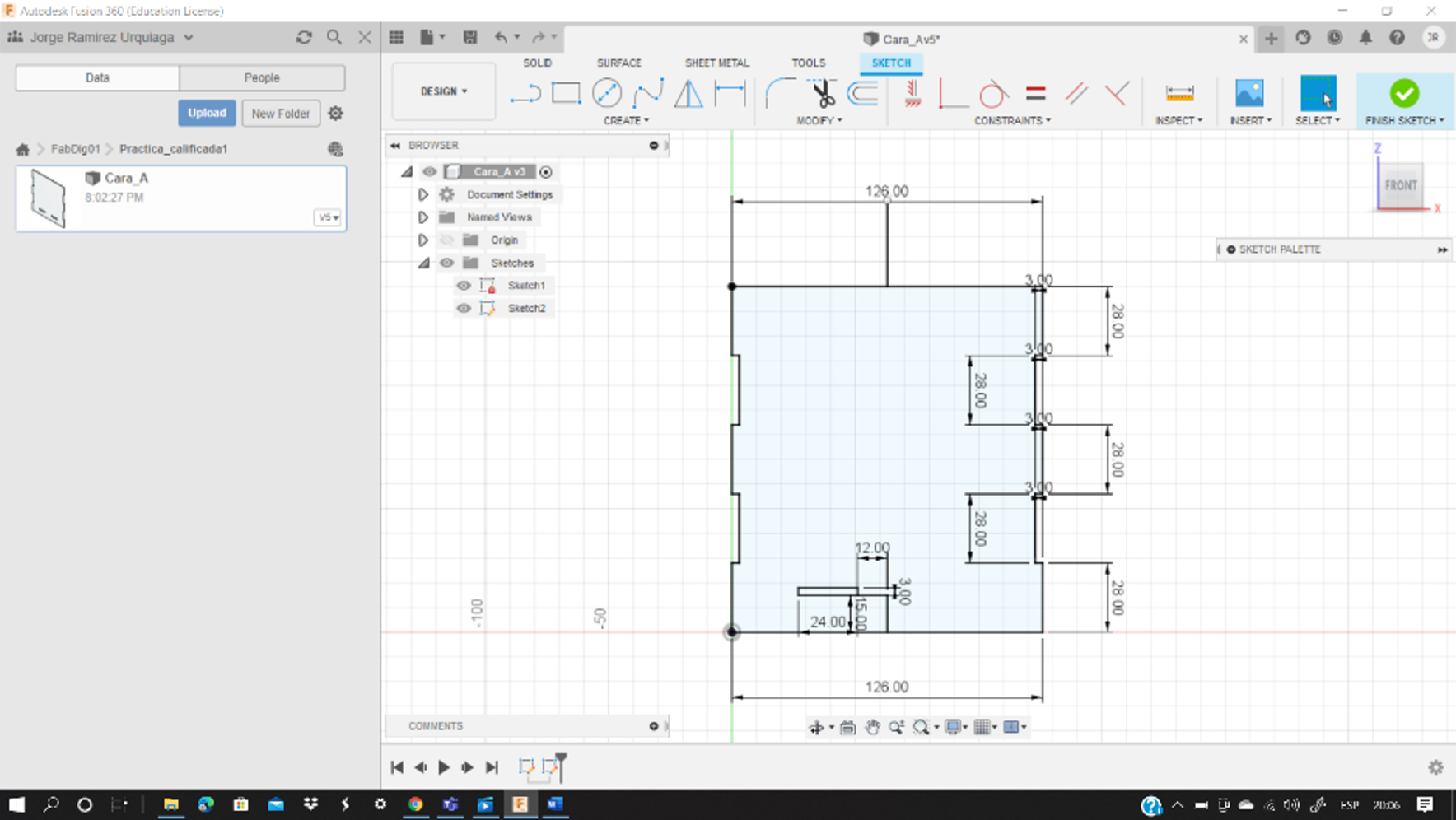Image resolution: width=1456 pixels, height=820 pixels.
Task: Open the DESIGN workspace dropdown
Action: coord(444,91)
